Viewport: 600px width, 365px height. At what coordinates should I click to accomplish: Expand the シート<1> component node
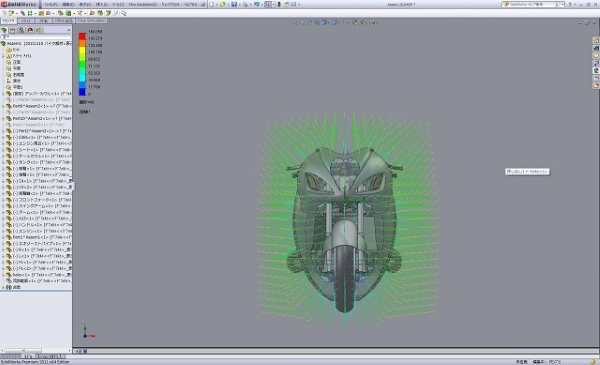[x=3, y=150]
